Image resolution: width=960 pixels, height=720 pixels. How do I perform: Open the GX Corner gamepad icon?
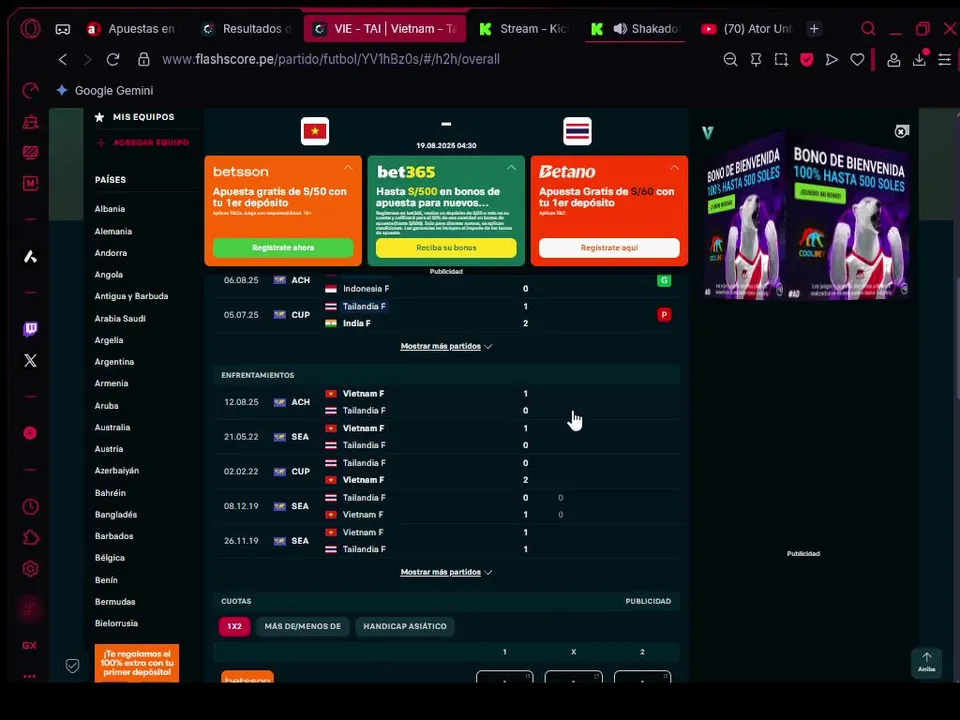pos(62,29)
